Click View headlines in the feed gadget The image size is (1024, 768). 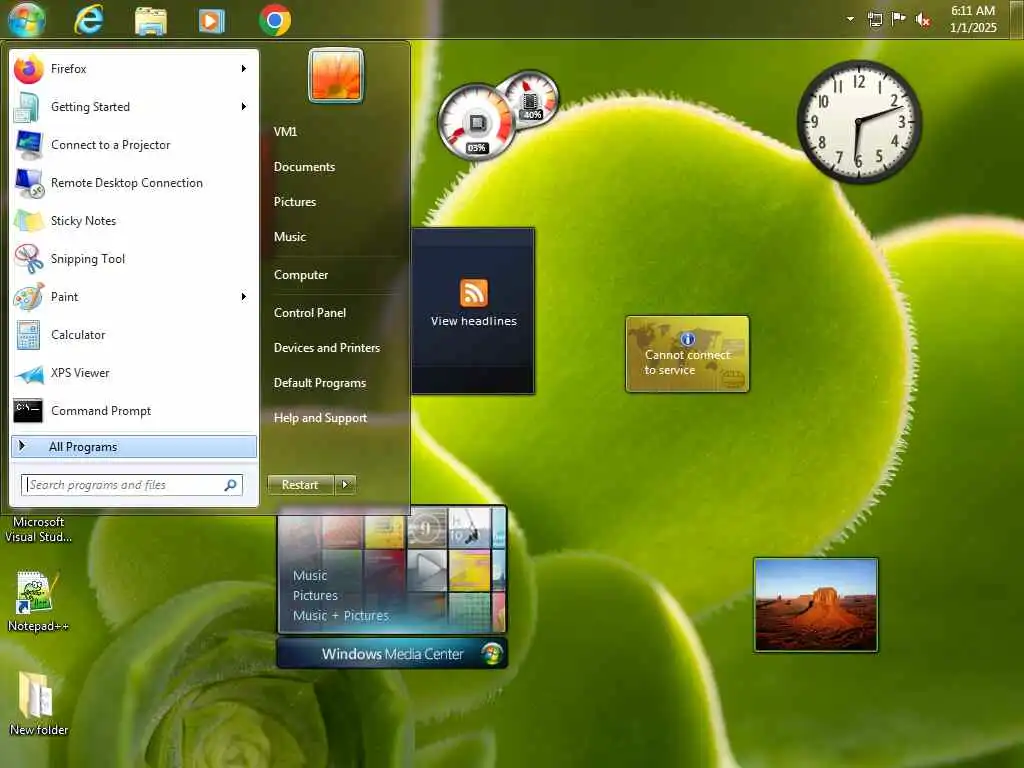point(473,321)
